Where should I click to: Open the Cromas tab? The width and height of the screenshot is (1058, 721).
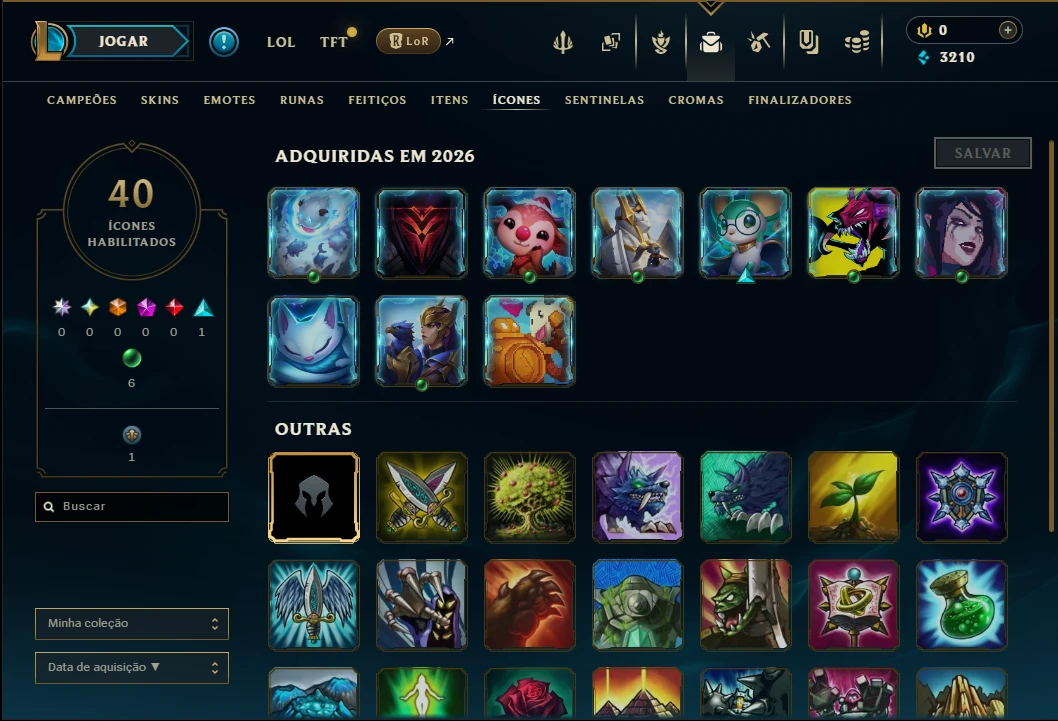tap(696, 100)
